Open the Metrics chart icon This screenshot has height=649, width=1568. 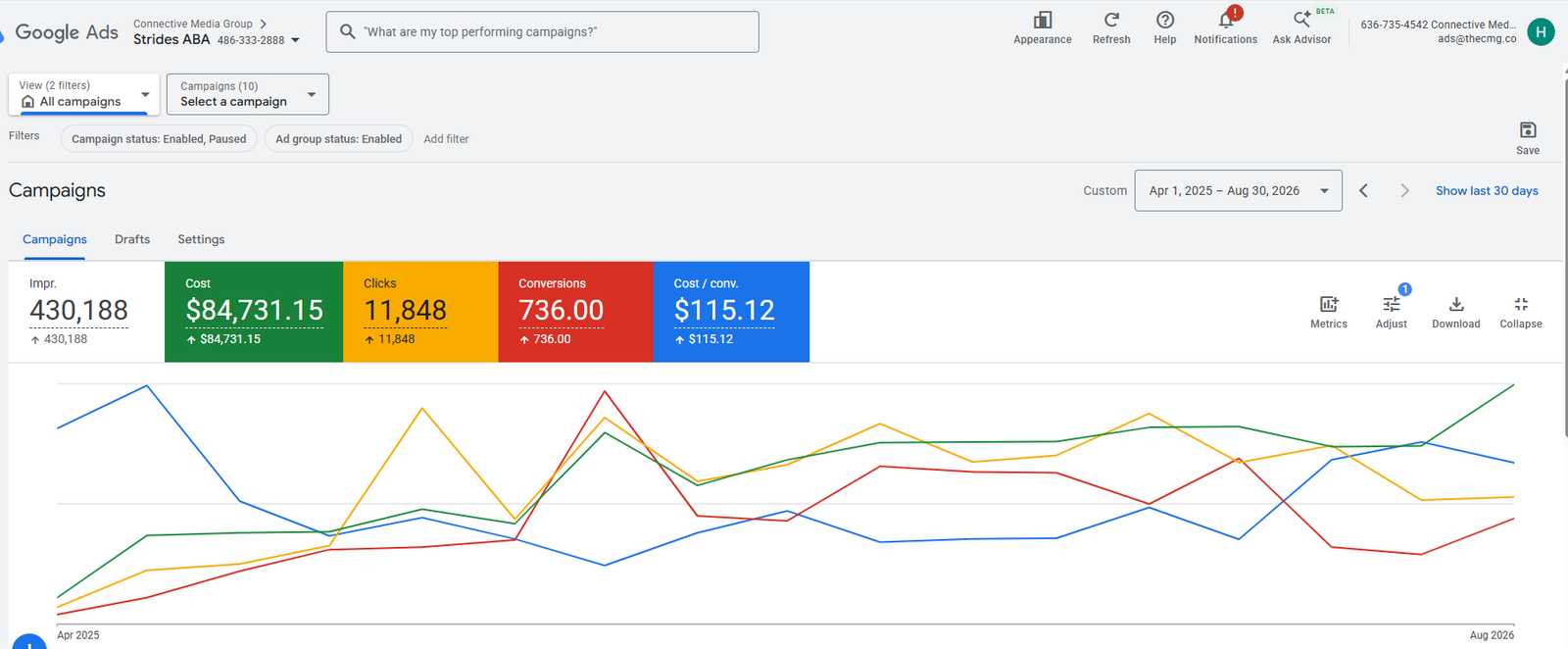pos(1329,305)
